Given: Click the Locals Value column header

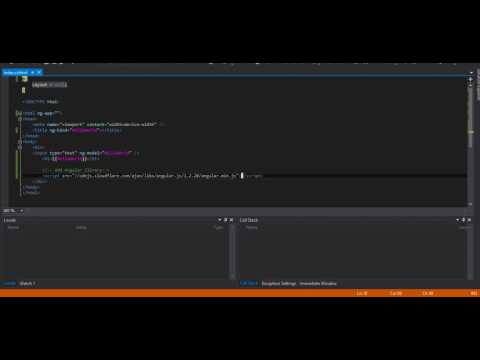Looking at the screenshot, I should tap(81, 228).
